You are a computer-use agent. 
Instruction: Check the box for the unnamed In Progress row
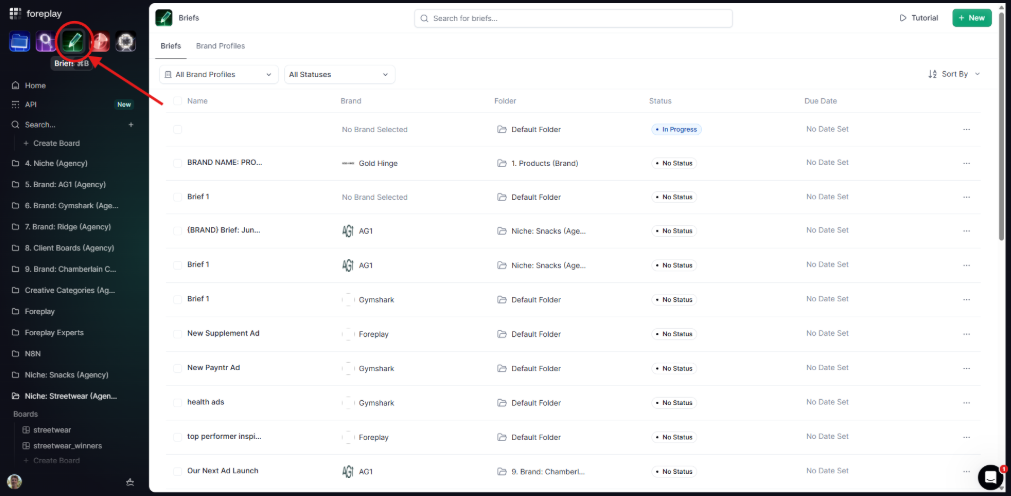(x=177, y=129)
